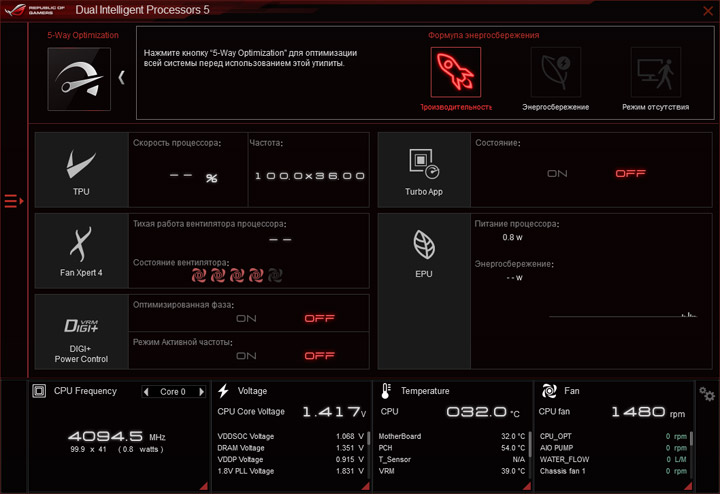720x494 pixels.
Task: Close the Dual Intelligent Processors 5 window
Action: (708, 10)
